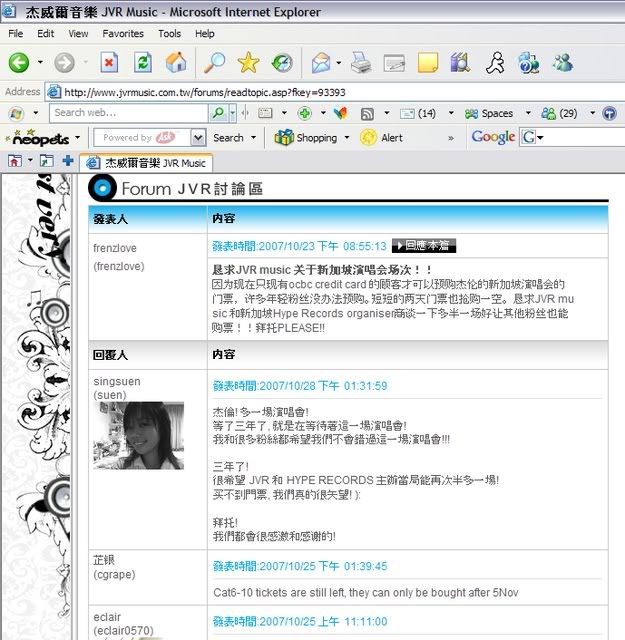
Task: Open the Research books icon
Action: pos(460,63)
